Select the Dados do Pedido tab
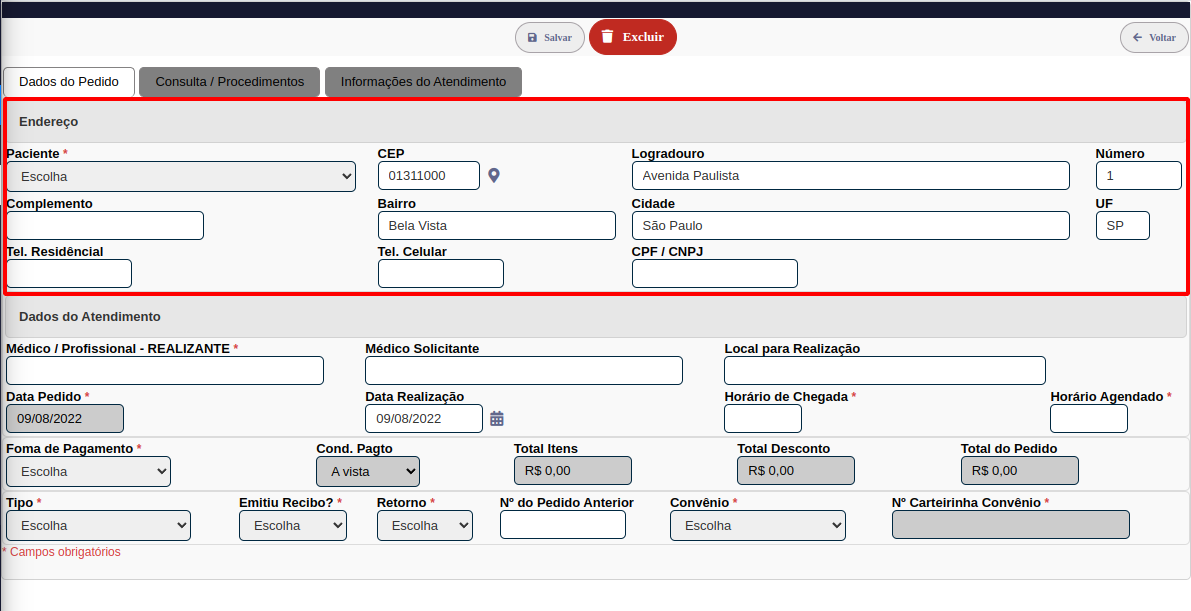1191x611 pixels. (69, 82)
